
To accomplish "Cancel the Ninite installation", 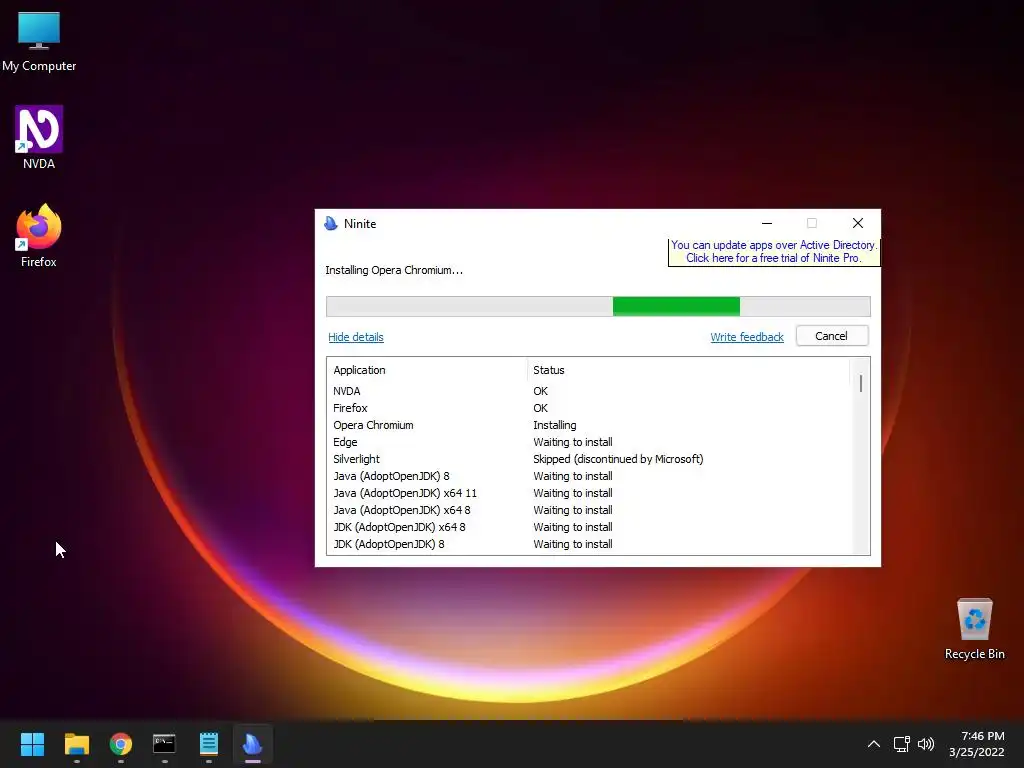I will tap(831, 336).
